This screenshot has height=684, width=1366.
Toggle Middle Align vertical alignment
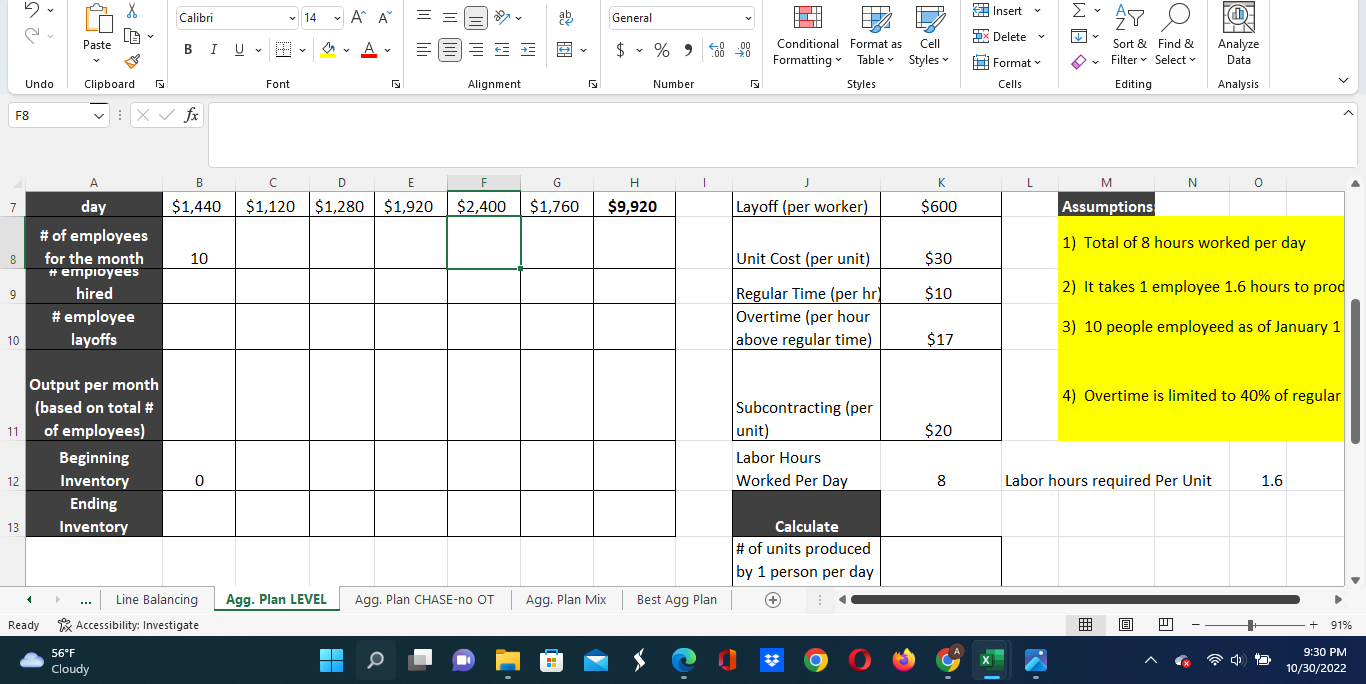coord(450,19)
